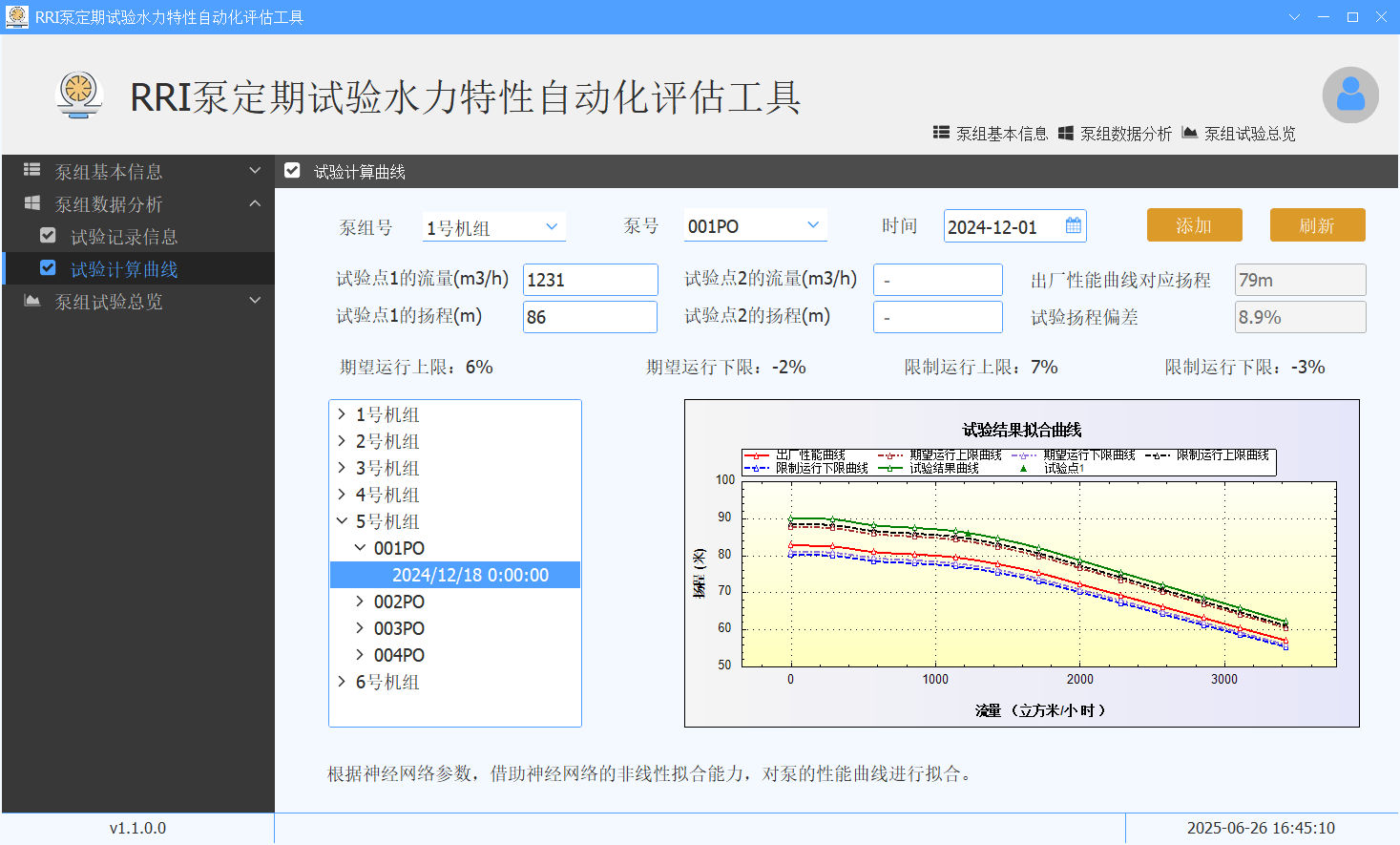Click the chart icon beside 泵组试验总览 in sidebar
Screen dimensions: 1400x845
click(x=32, y=301)
